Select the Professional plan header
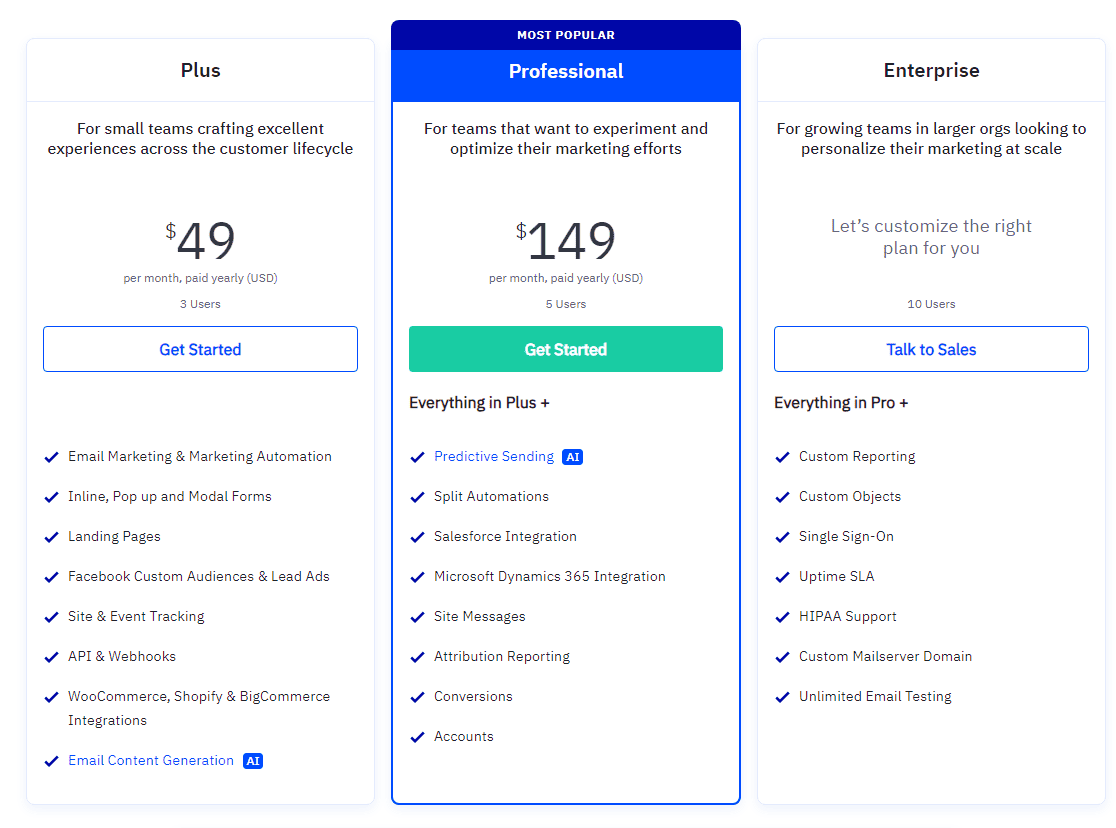The image size is (1116, 828). (566, 72)
